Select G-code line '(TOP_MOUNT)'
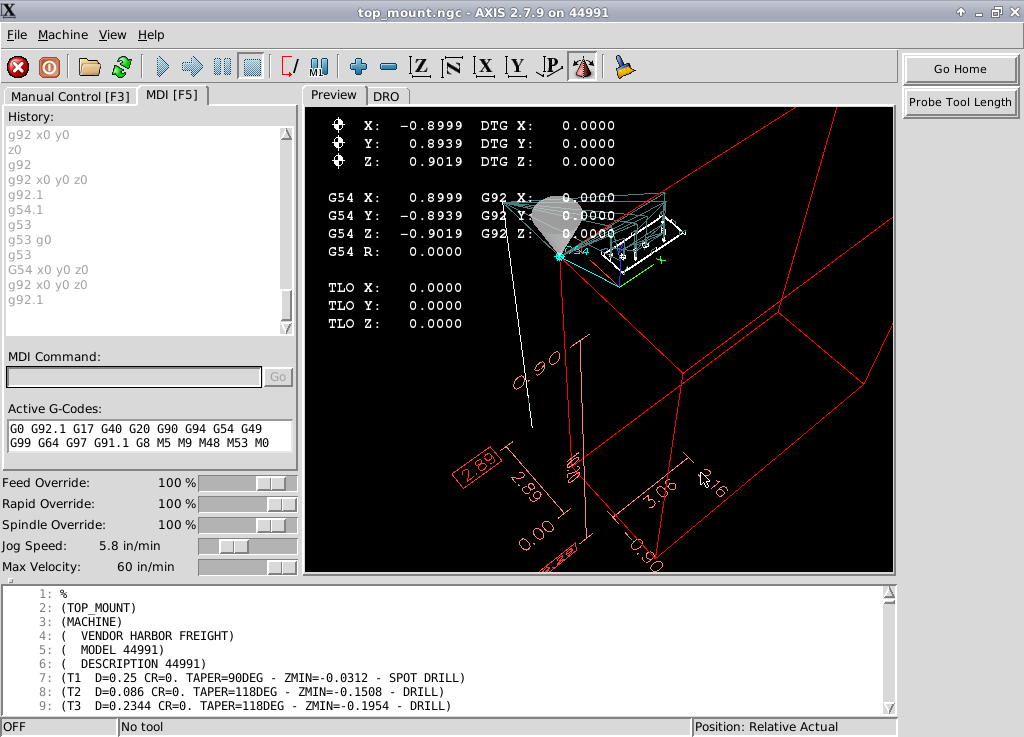The height and width of the screenshot is (737, 1024). (99, 608)
